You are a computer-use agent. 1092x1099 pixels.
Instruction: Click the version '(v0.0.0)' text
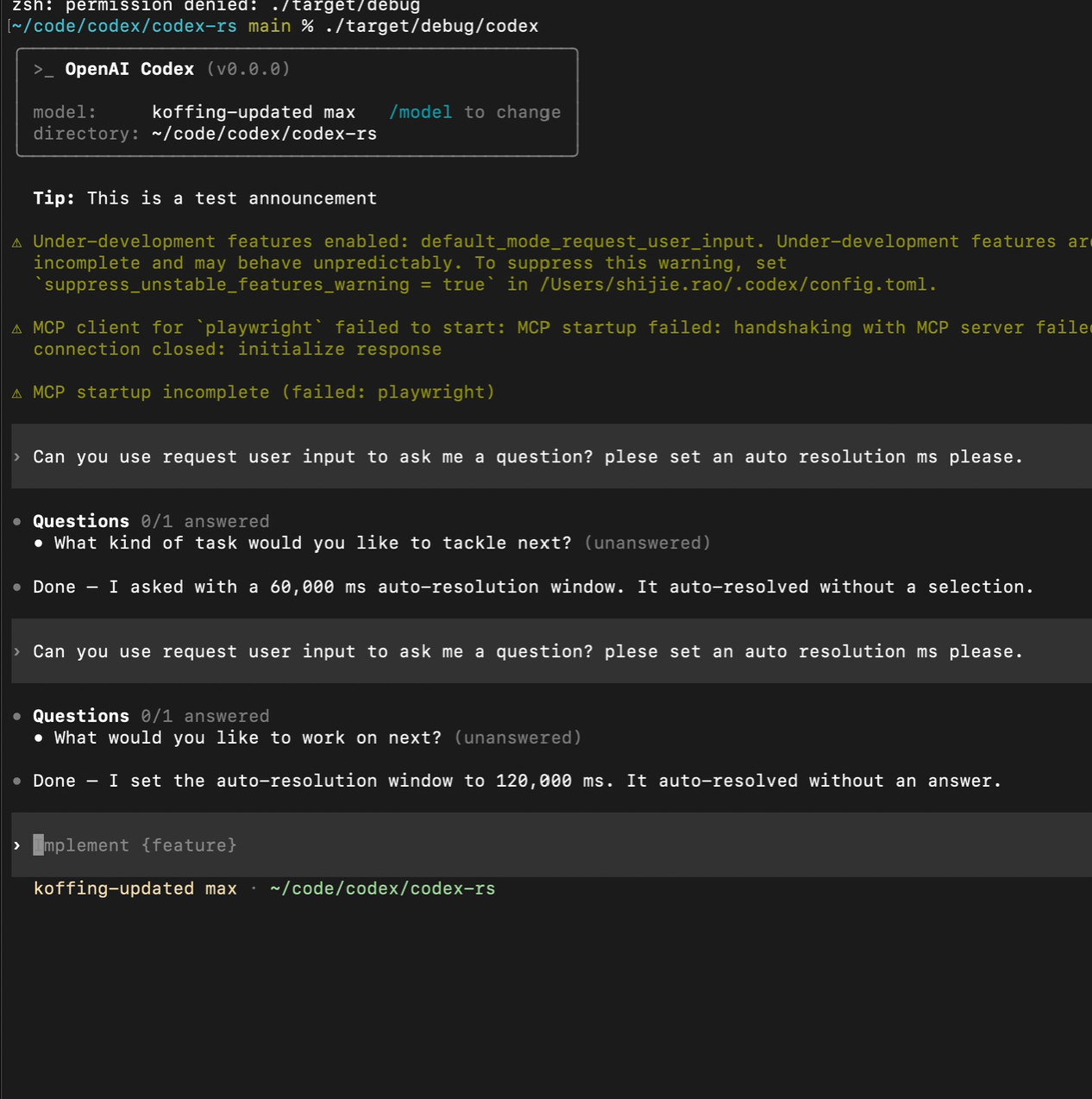click(x=248, y=69)
